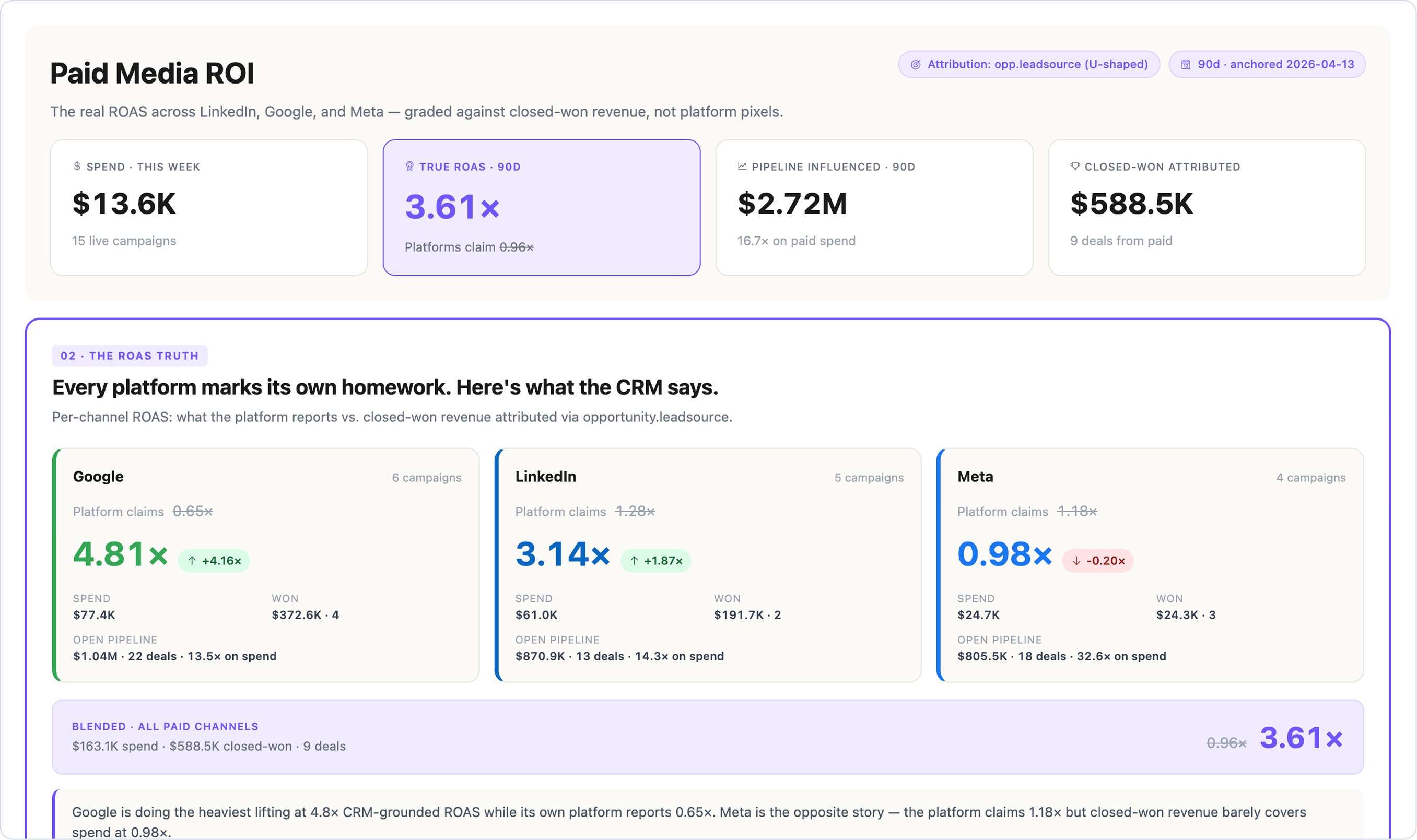This screenshot has width=1417, height=840.
Task: Click the target icon in the Attribution pill
Action: (916, 65)
